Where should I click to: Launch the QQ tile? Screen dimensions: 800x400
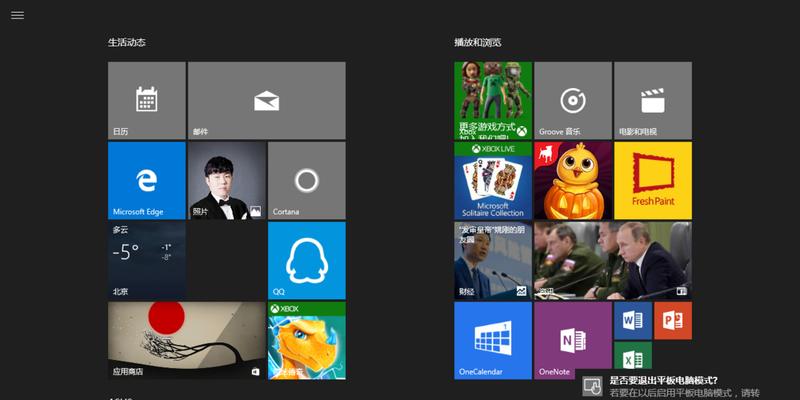(307, 260)
